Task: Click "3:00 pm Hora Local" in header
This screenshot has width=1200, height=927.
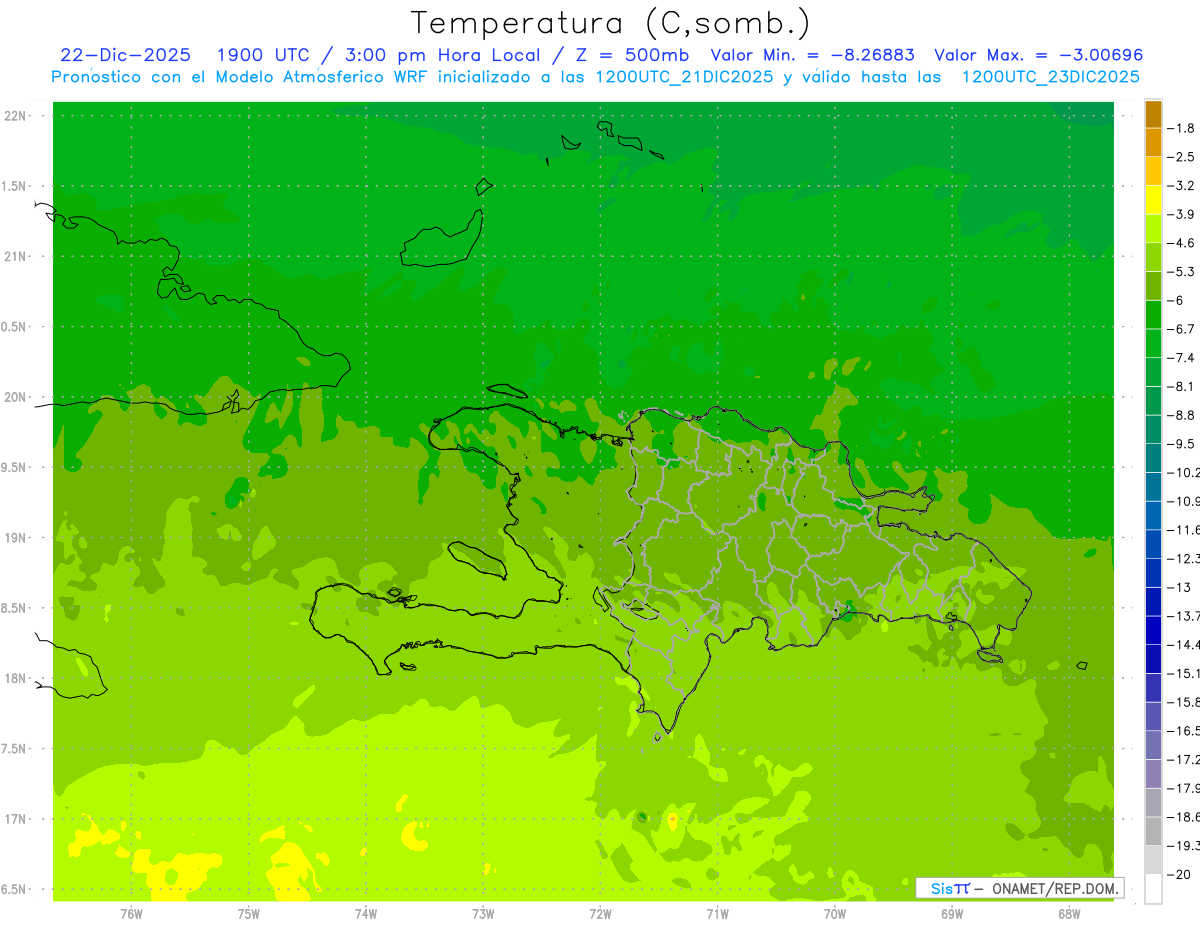Action: click(x=443, y=55)
